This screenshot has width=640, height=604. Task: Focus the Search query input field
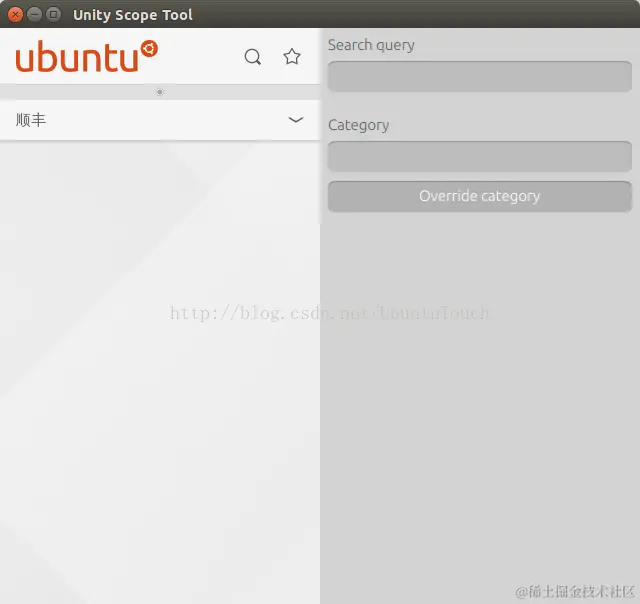coord(480,76)
